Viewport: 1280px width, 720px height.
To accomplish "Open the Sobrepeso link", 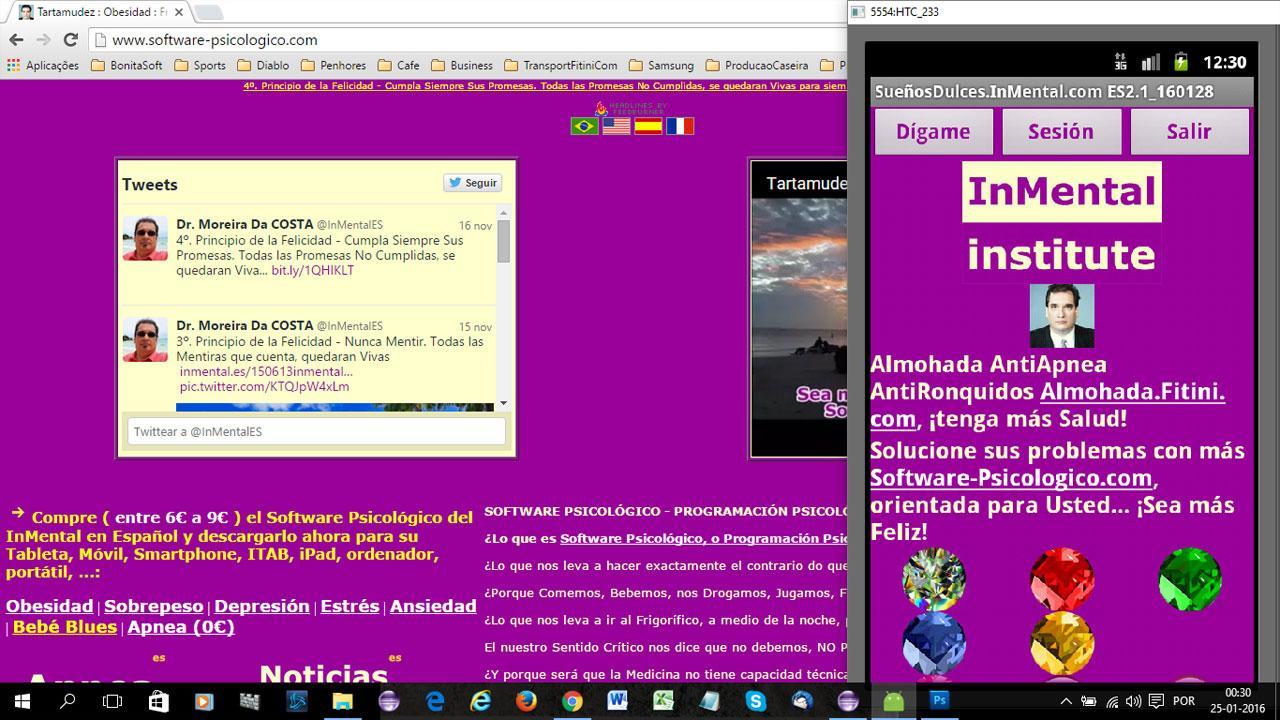I will point(154,606).
